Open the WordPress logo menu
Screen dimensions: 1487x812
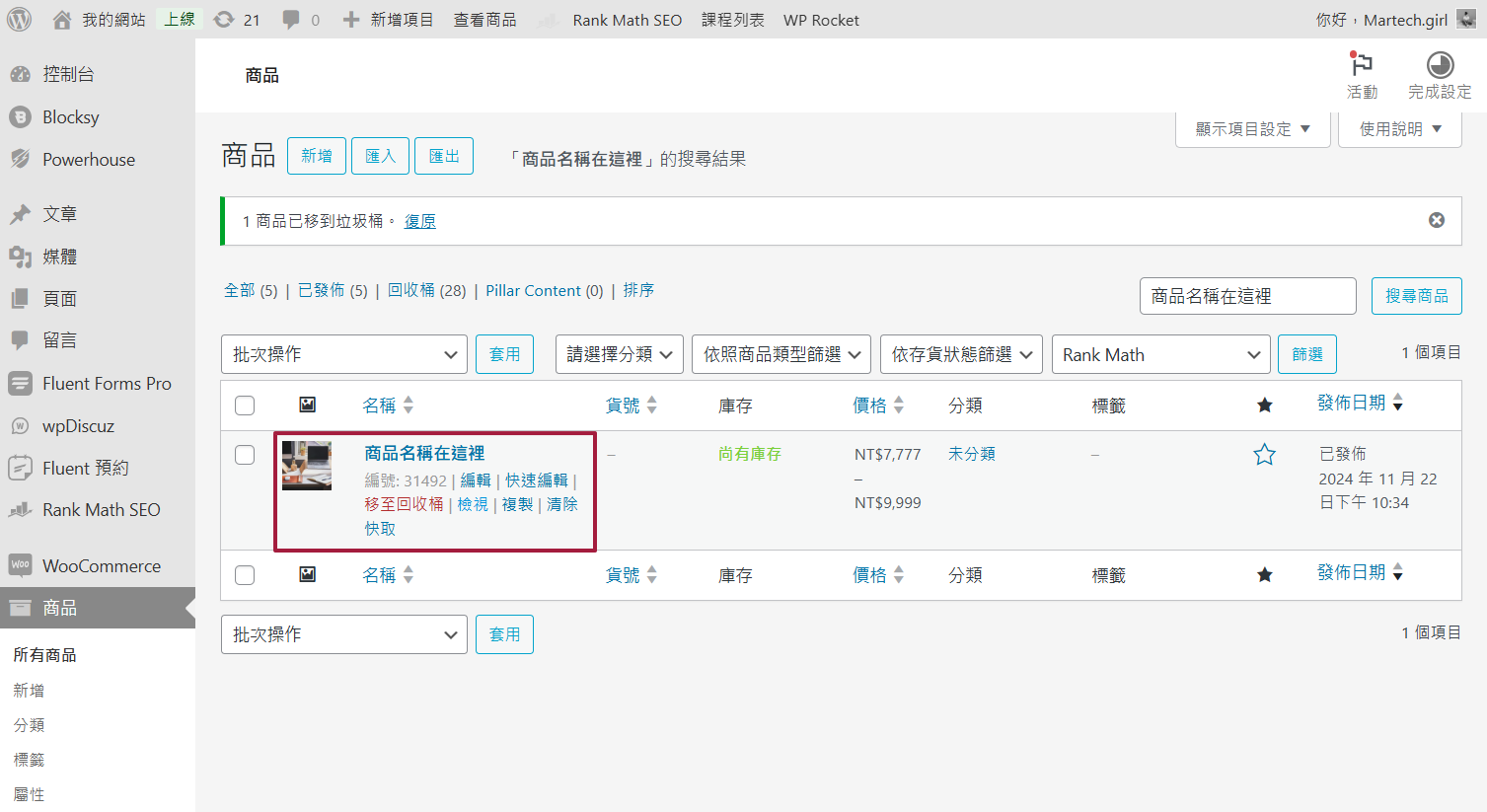tap(20, 19)
